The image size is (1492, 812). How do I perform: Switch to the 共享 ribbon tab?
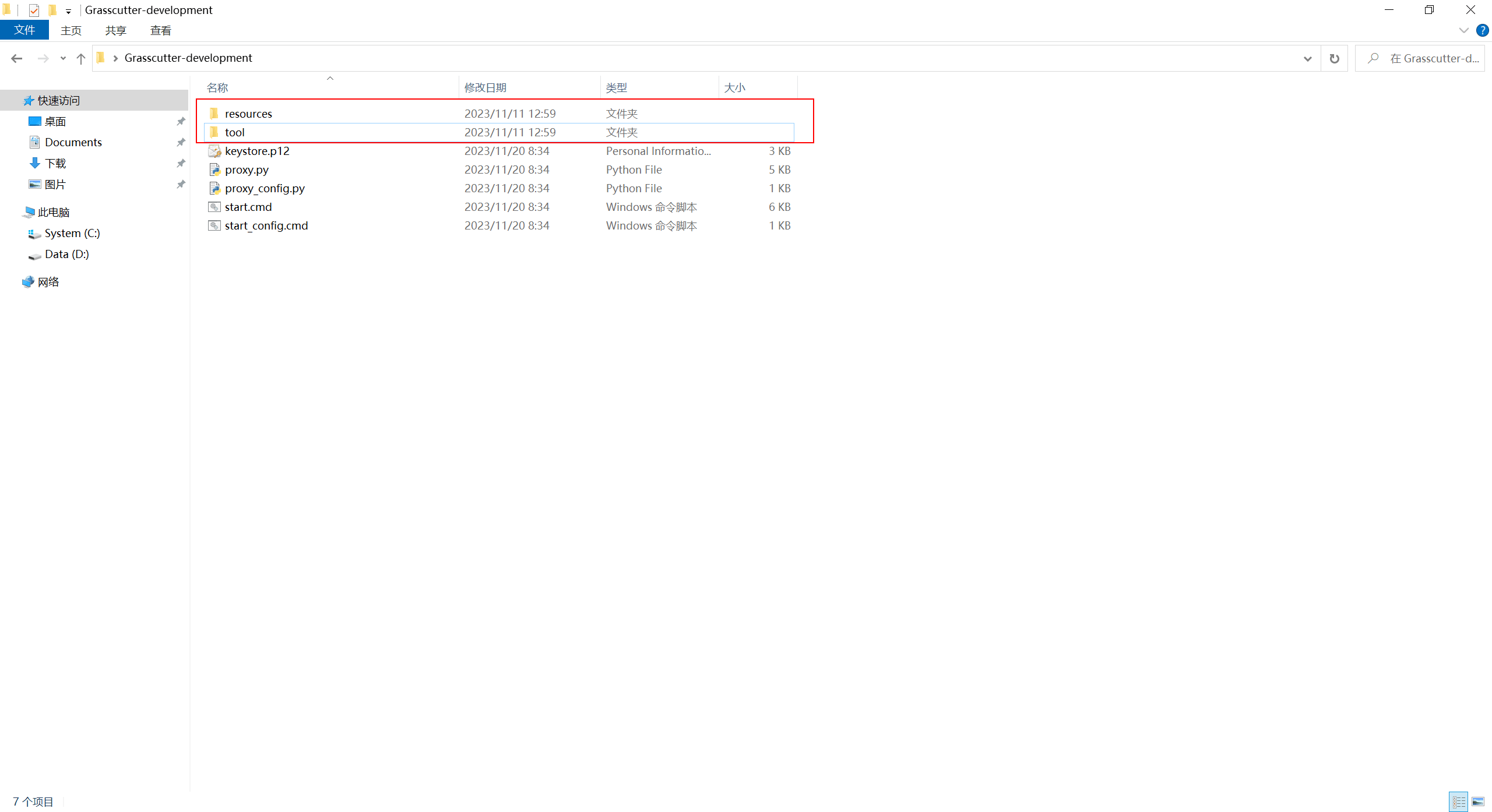click(115, 30)
